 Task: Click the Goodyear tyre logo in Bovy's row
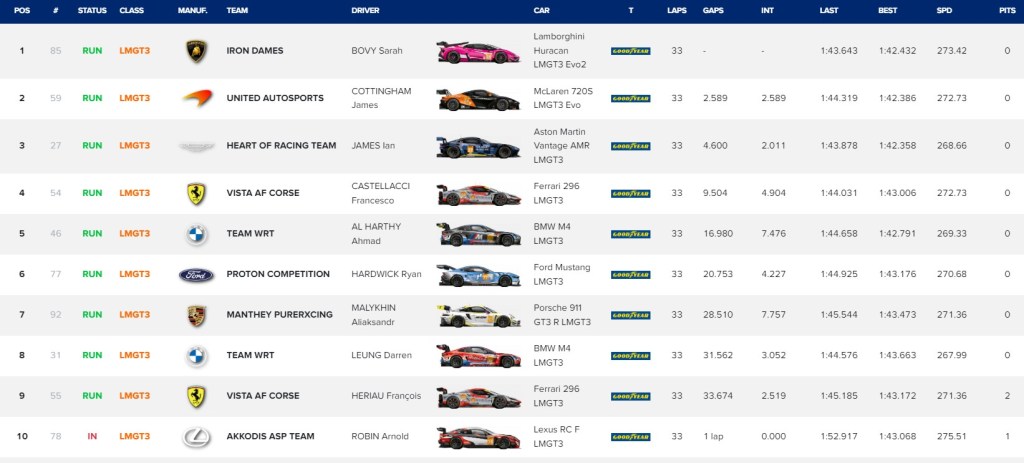point(631,51)
